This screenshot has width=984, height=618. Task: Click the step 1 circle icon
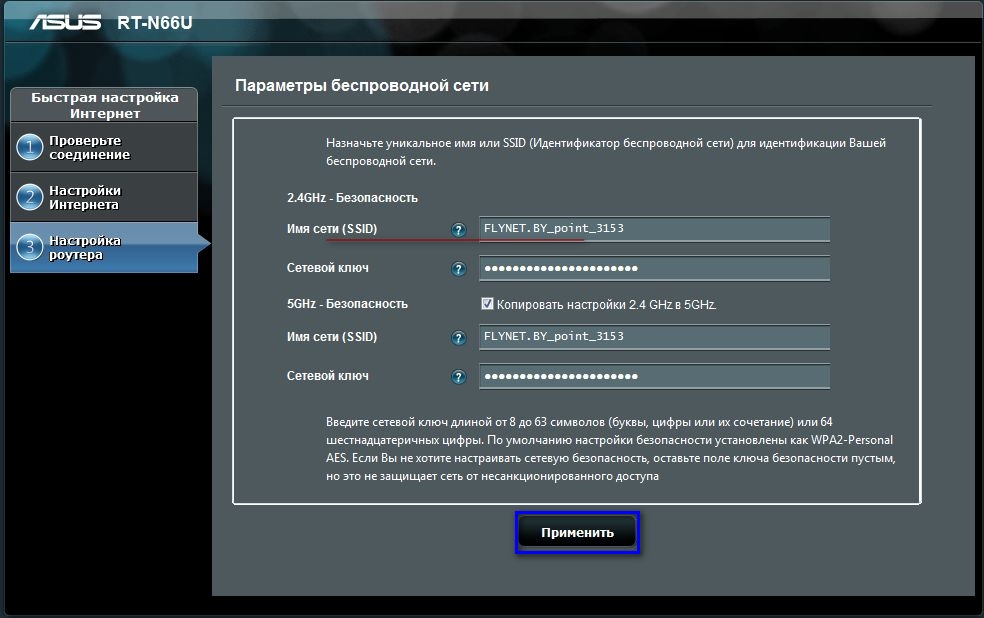click(x=29, y=147)
